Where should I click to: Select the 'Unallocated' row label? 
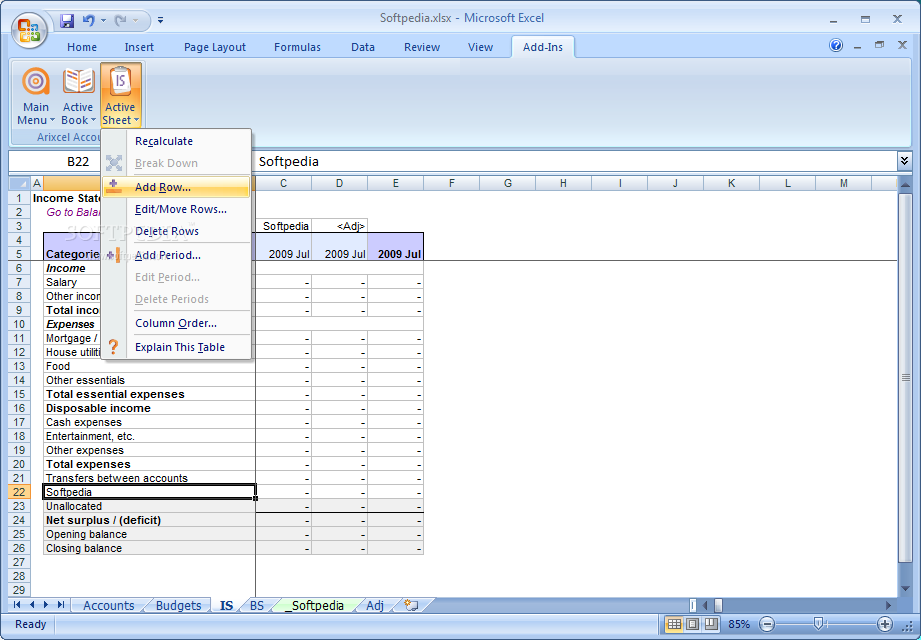[150, 506]
